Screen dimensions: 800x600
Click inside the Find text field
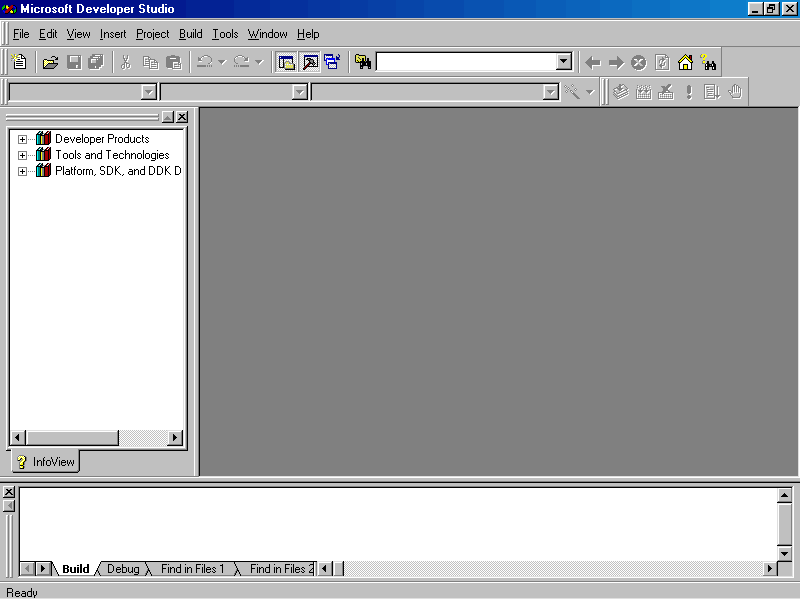coord(466,62)
